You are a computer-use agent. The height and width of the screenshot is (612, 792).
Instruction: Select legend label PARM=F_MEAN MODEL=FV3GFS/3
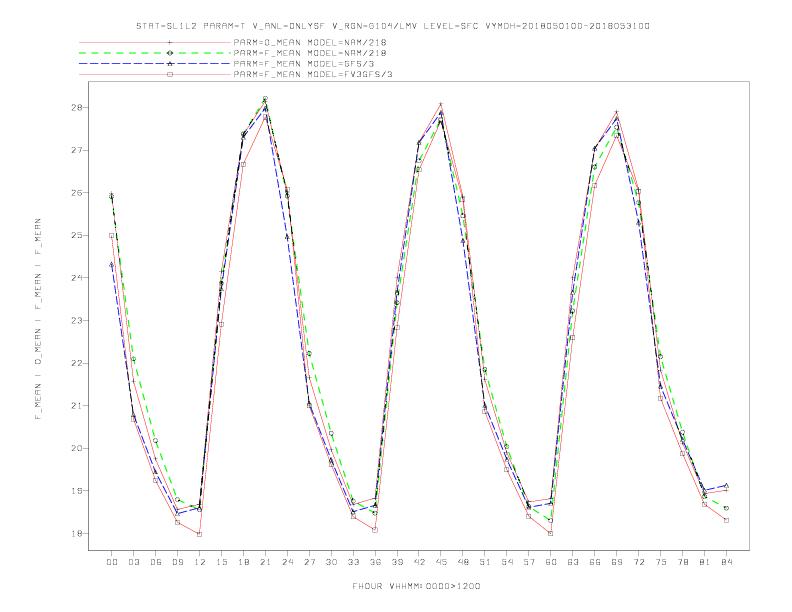tap(313, 74)
